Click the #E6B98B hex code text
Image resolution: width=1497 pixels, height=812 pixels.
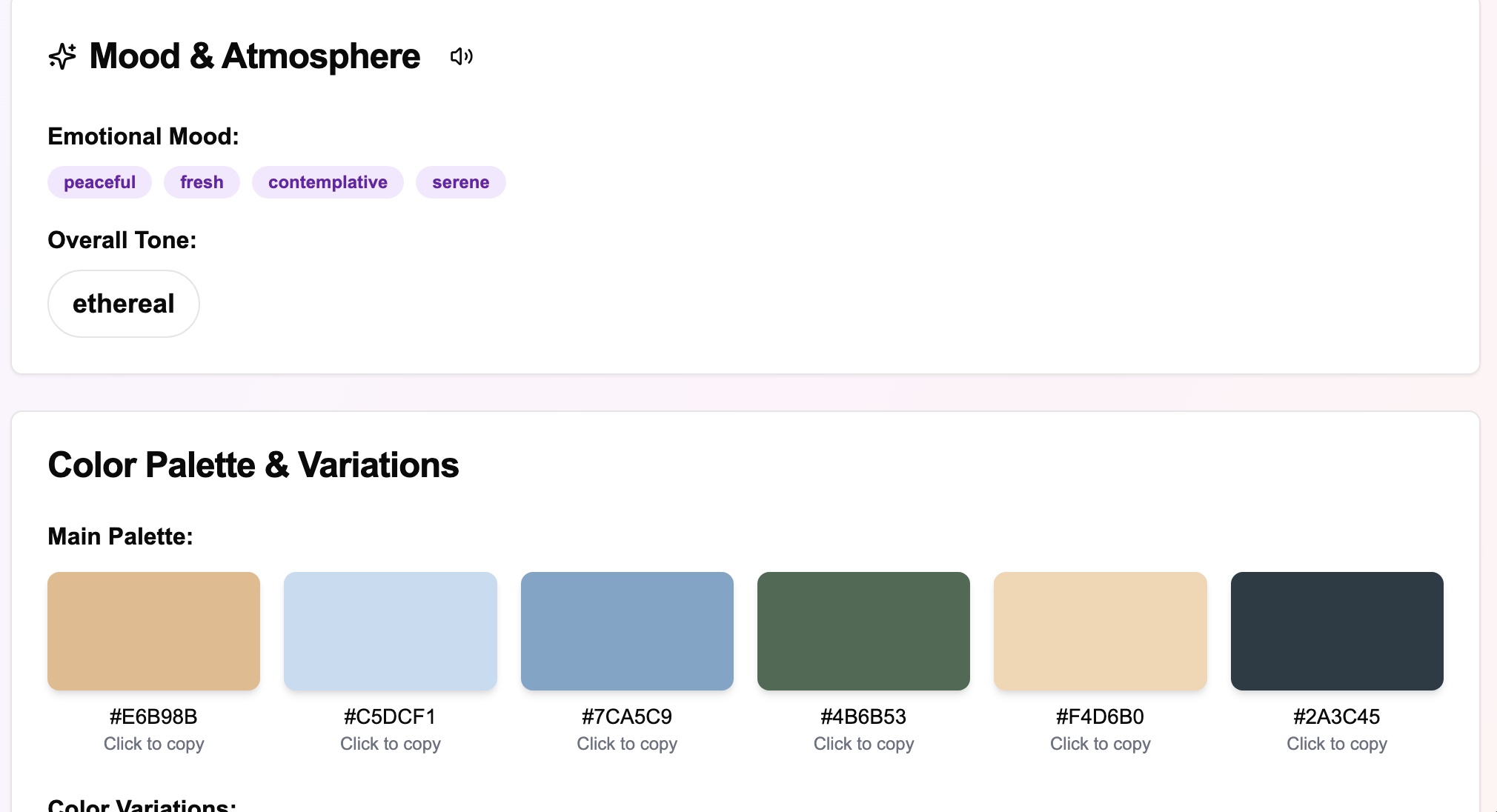[153, 716]
